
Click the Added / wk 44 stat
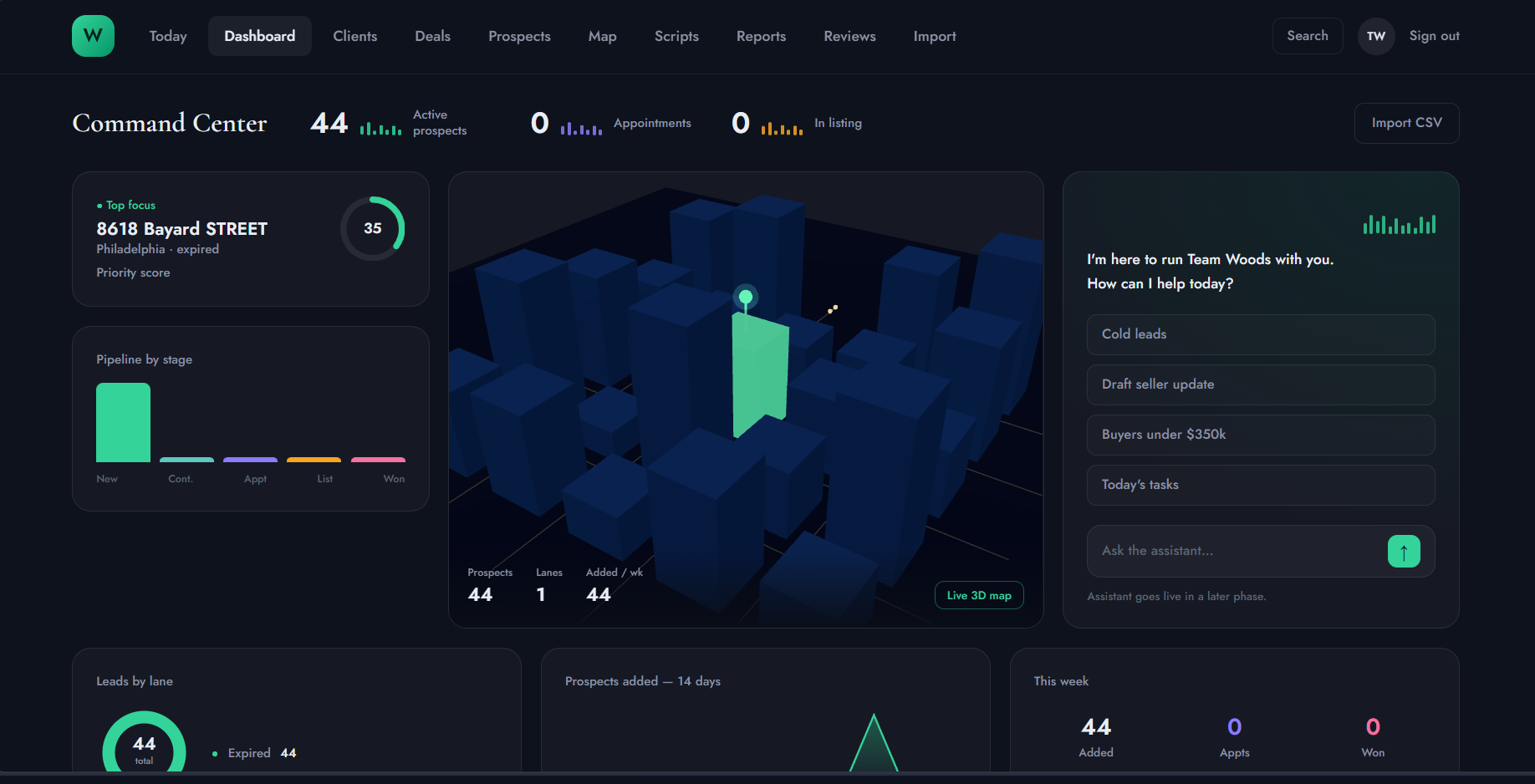614,586
